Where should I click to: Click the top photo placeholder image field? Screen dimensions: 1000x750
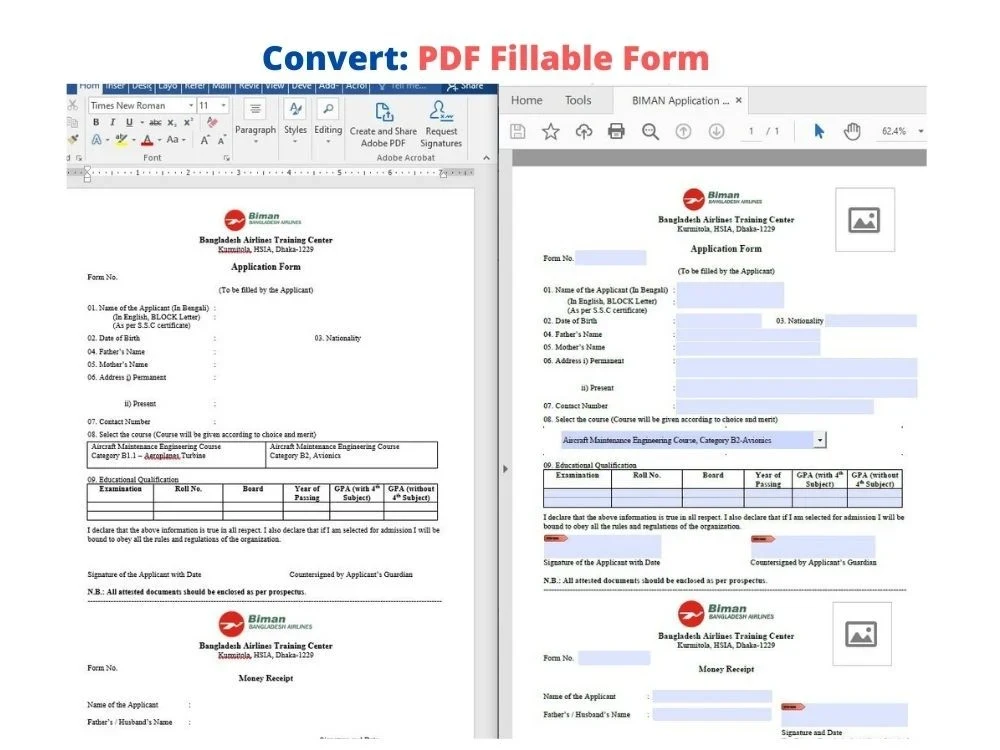point(865,220)
